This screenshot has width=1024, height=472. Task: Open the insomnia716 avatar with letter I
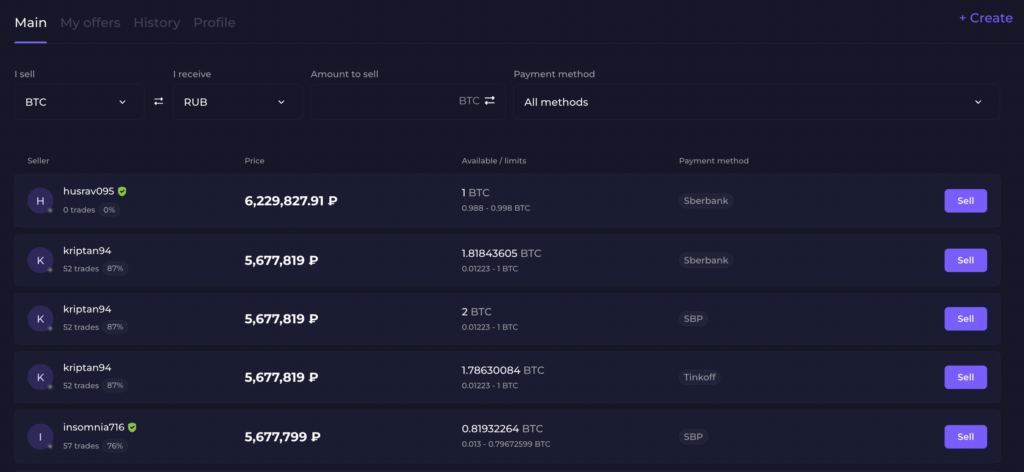tap(40, 437)
